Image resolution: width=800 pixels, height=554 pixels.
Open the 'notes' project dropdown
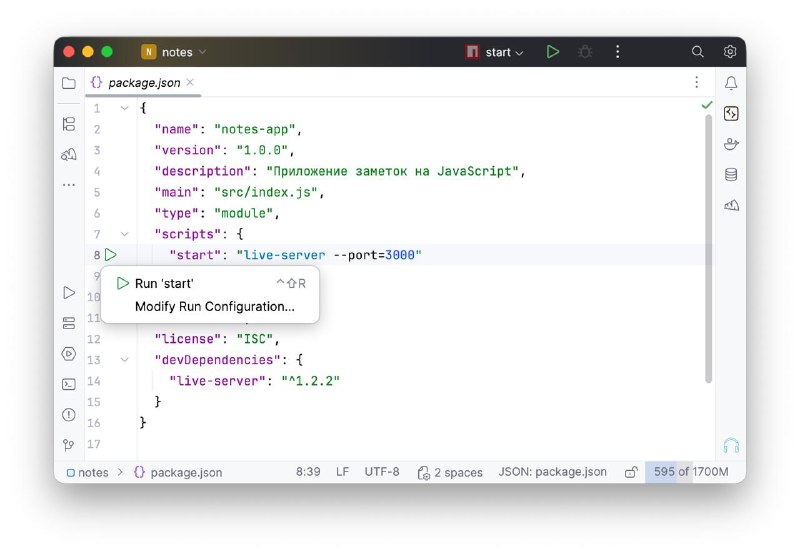[x=173, y=52]
